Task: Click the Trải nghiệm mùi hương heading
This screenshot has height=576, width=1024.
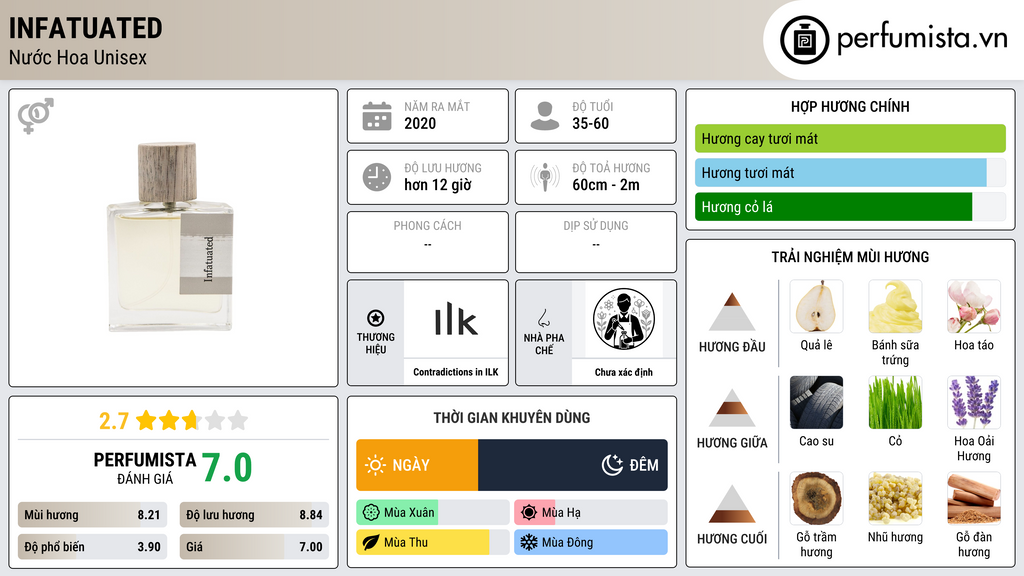Action: click(850, 257)
